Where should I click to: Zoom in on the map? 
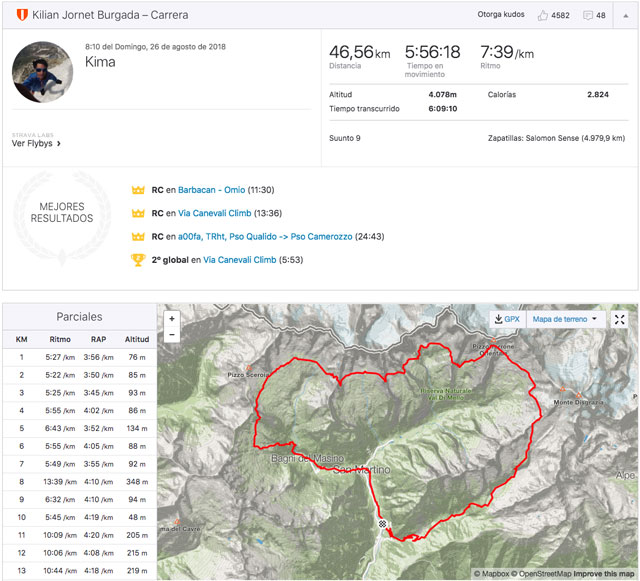pyautogui.click(x=173, y=319)
